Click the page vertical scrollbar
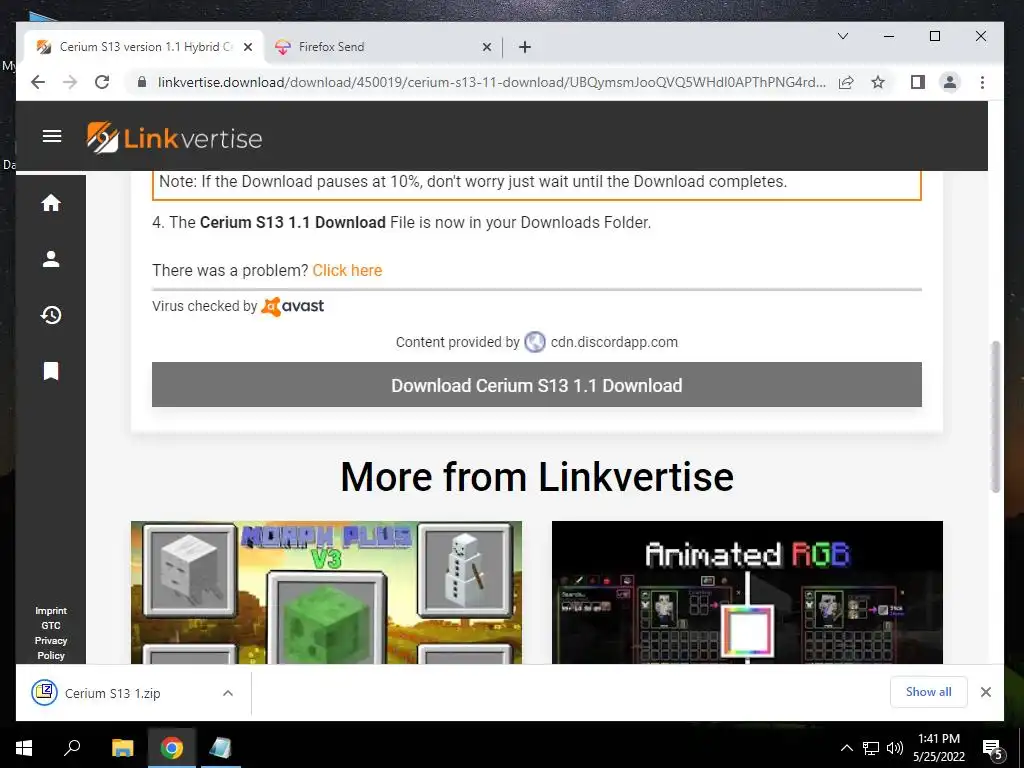The width and height of the screenshot is (1024, 768). point(995,417)
